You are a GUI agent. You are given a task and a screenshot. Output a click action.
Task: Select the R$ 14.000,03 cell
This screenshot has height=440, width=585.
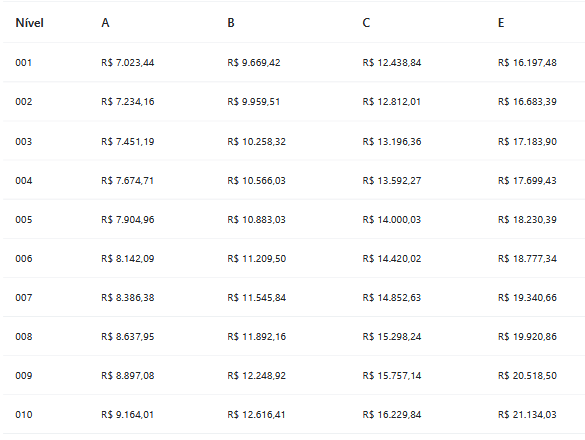coord(392,220)
